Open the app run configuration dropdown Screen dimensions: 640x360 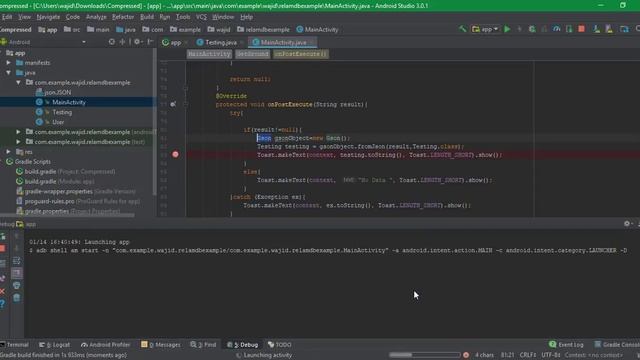click(485, 29)
